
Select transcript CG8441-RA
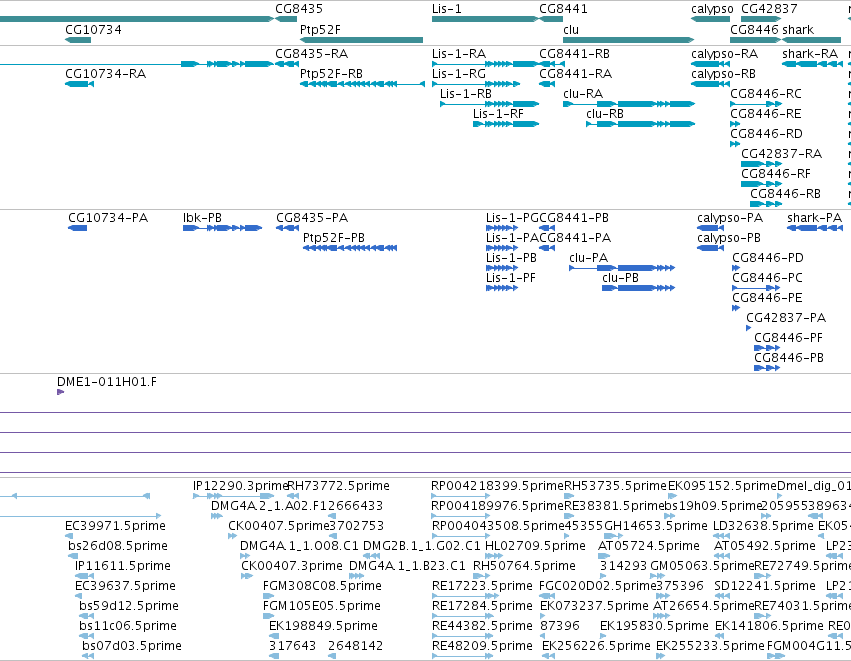[575, 74]
